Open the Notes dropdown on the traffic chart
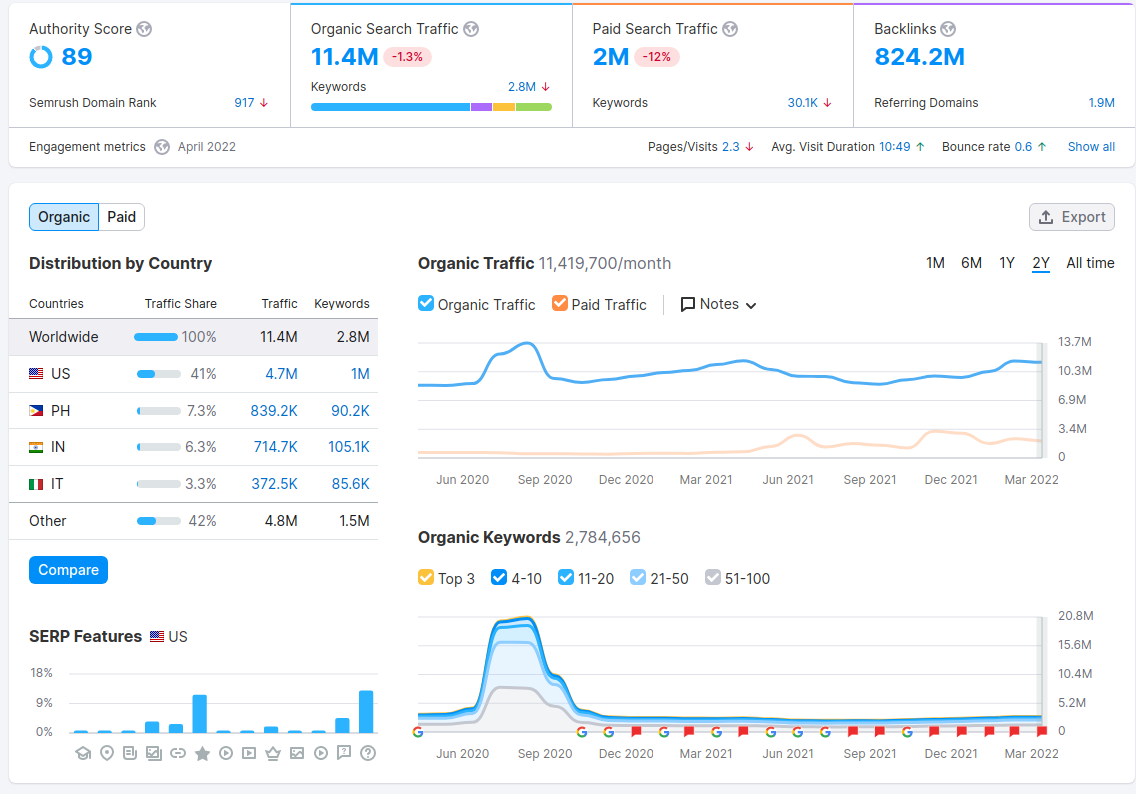Image resolution: width=1136 pixels, height=794 pixels. 718,304
